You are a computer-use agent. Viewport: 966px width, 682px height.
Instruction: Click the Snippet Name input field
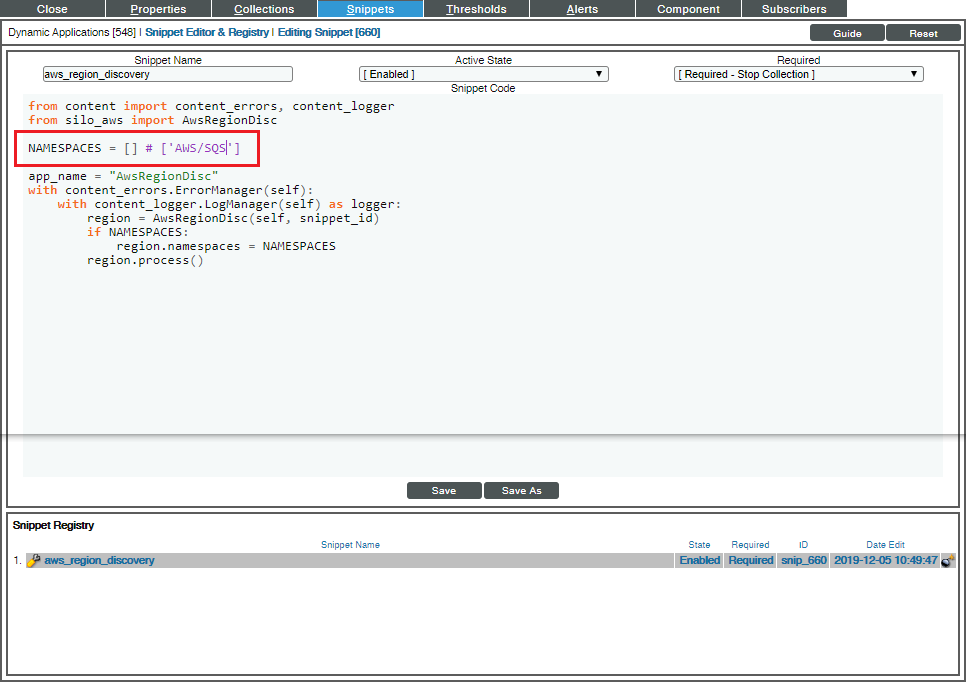(168, 74)
